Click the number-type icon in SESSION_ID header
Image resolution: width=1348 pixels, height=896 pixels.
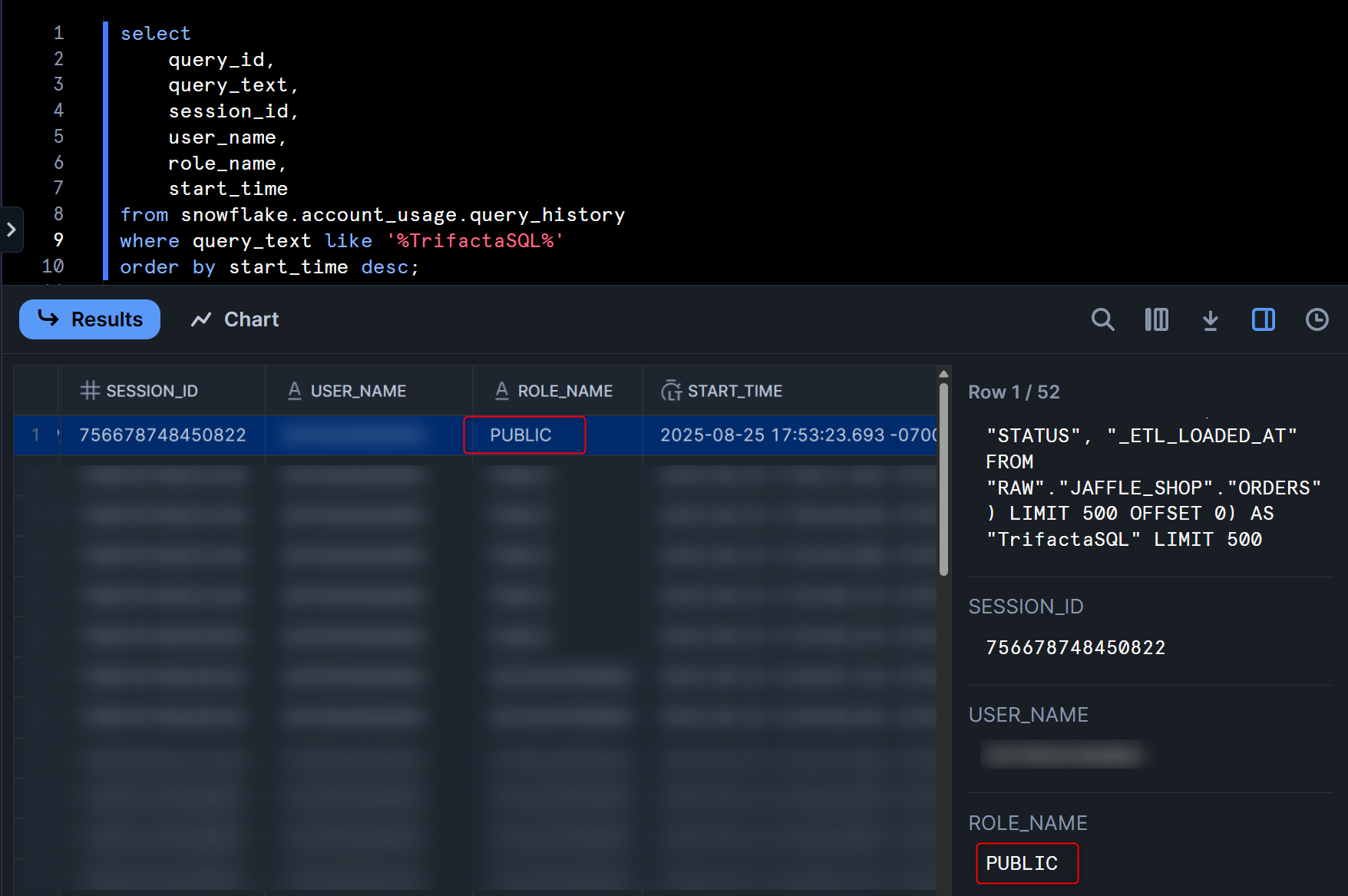tap(91, 391)
